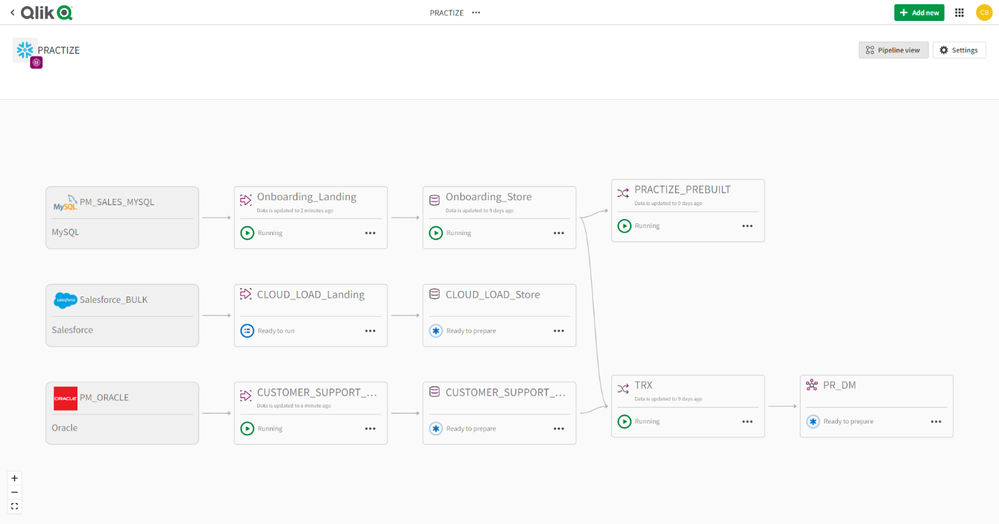Open Onboarding_Store three-dot menu
Screen dimensions: 999x524
[559, 233]
